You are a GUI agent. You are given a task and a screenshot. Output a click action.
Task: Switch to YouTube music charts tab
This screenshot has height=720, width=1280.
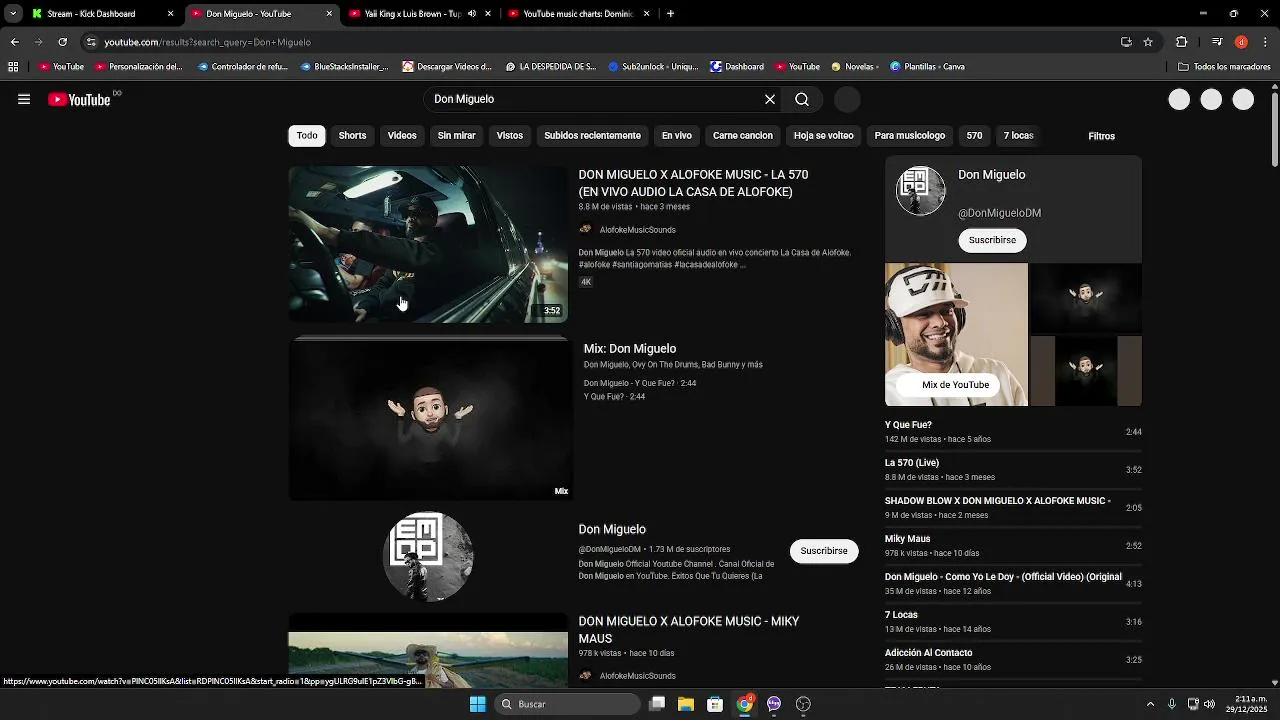[x=579, y=14]
